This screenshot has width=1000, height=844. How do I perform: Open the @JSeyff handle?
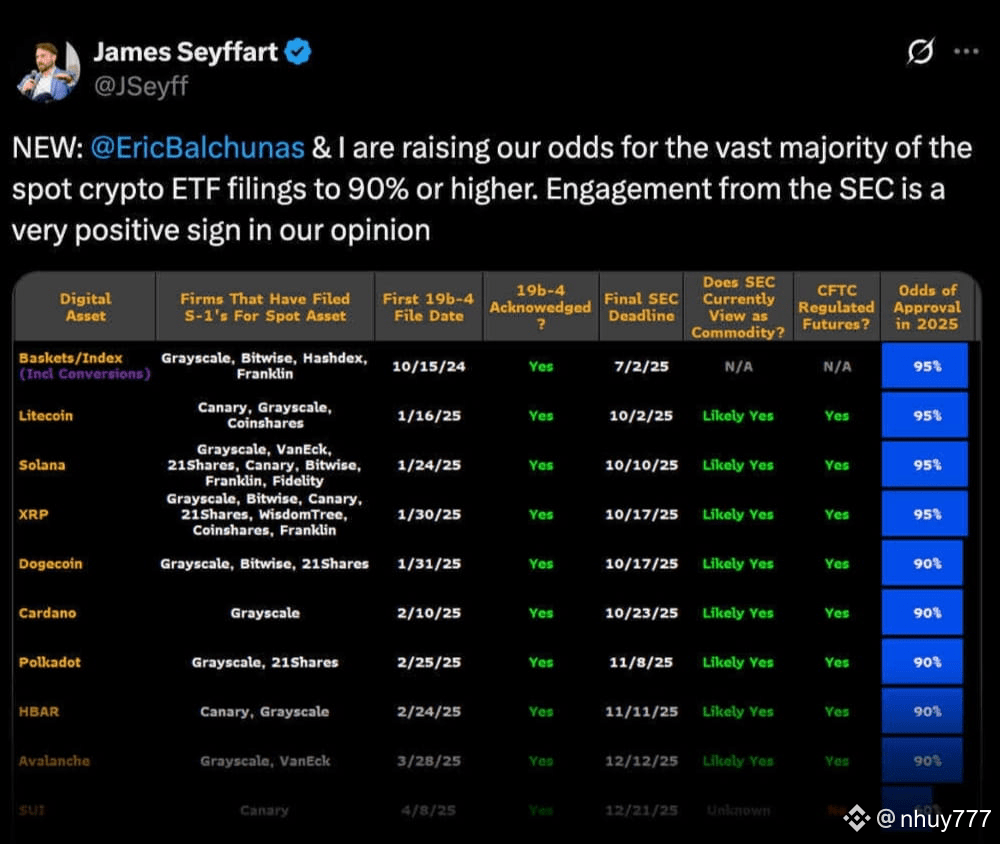coord(141,86)
